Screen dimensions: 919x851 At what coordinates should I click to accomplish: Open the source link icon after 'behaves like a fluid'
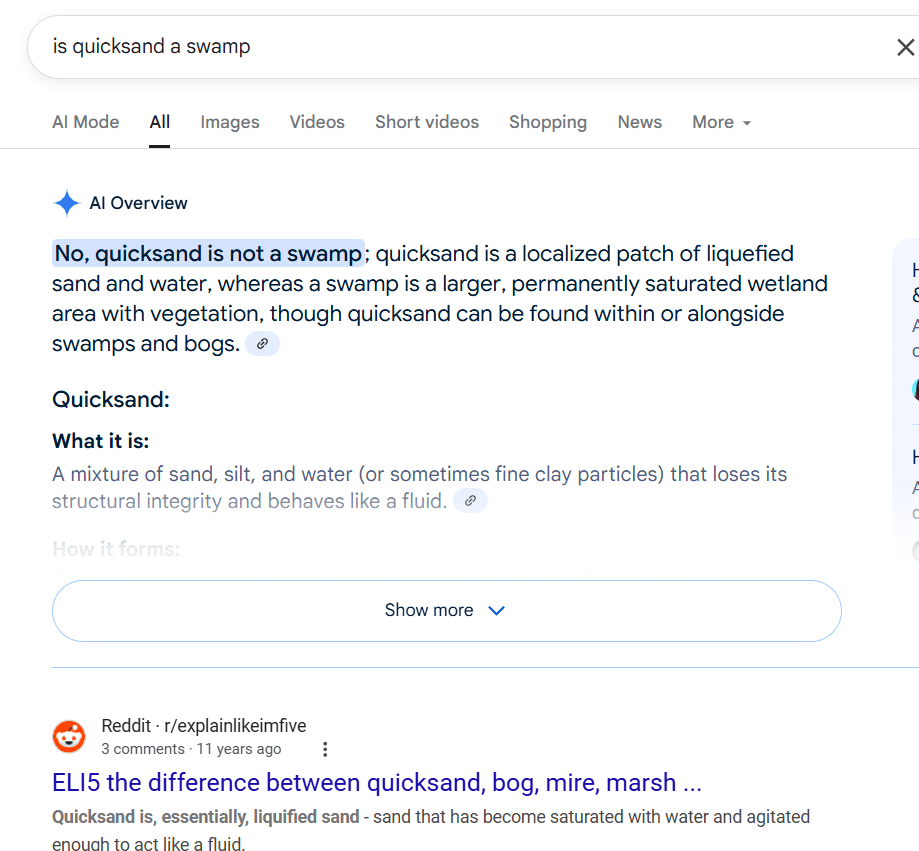pyautogui.click(x=470, y=501)
